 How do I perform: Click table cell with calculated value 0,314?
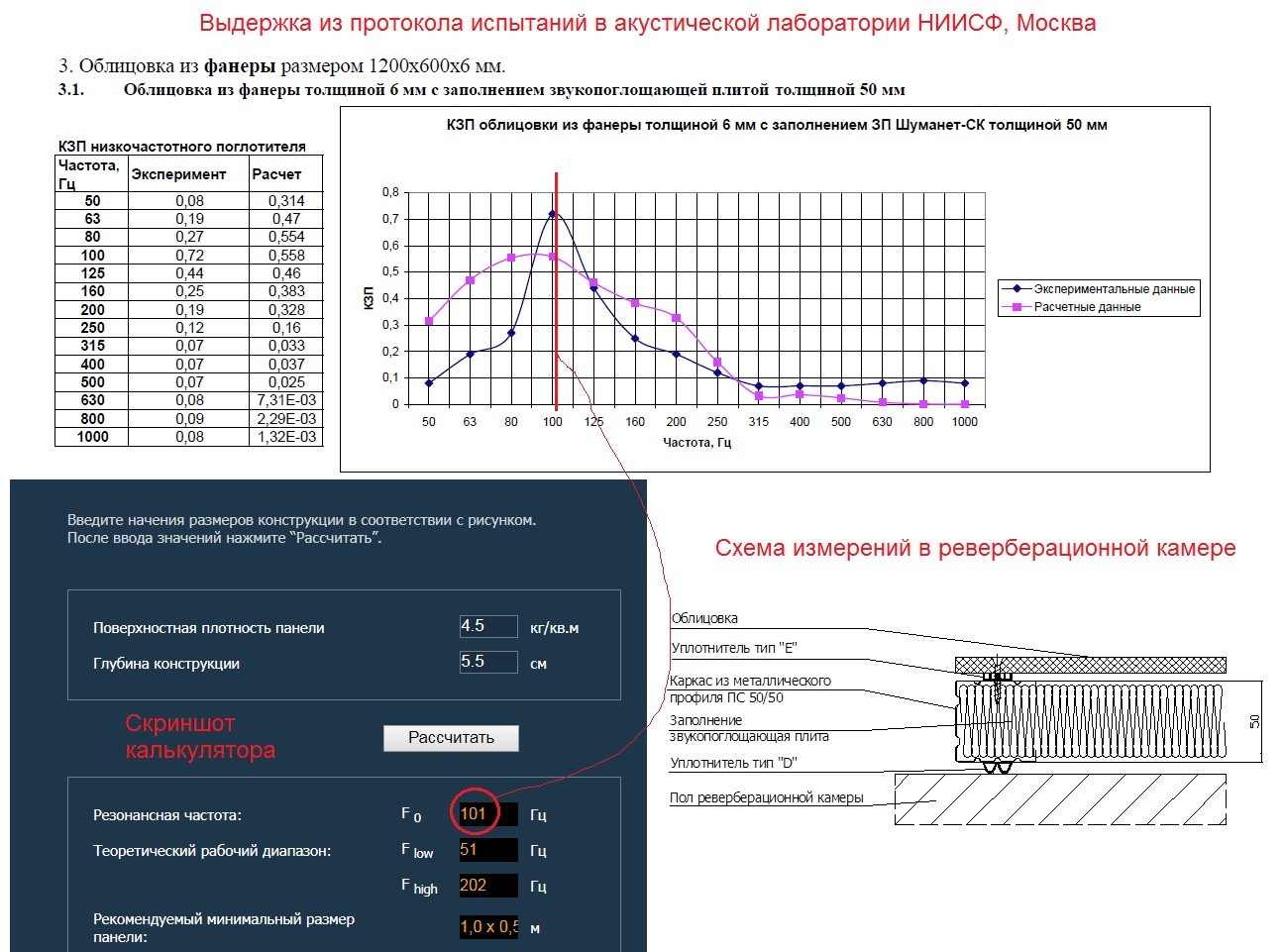285,200
